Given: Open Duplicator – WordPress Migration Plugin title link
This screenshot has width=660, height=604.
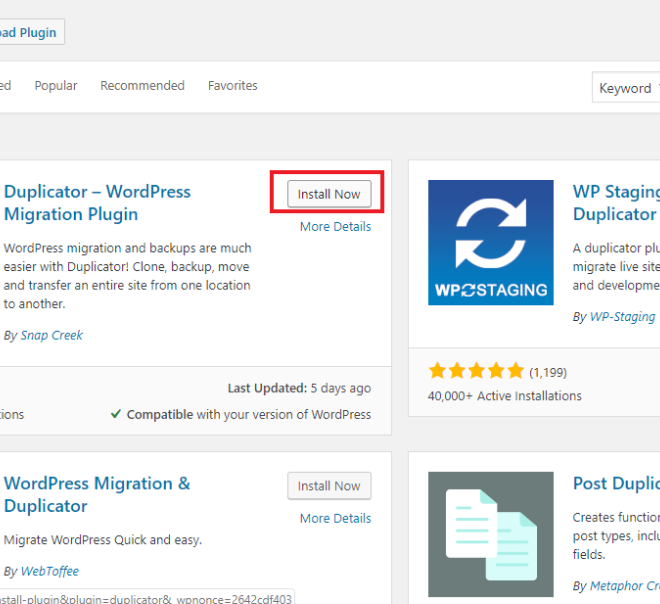Looking at the screenshot, I should [97, 203].
